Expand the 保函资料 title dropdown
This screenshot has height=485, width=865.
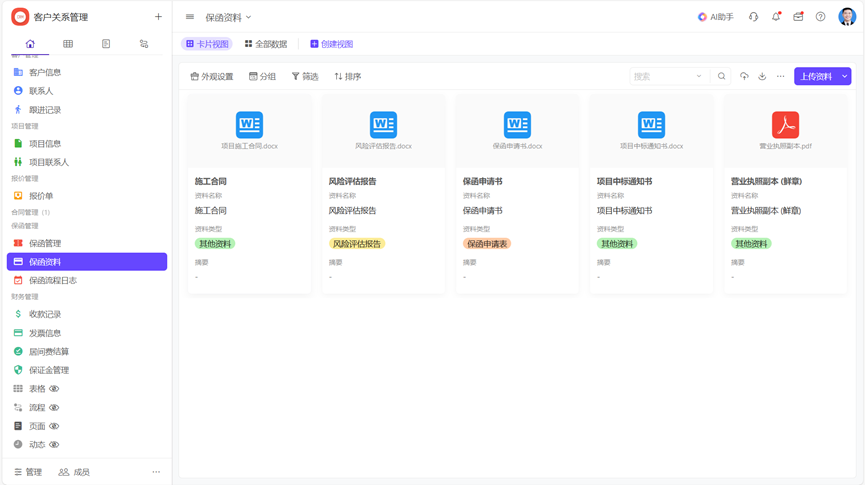point(249,17)
